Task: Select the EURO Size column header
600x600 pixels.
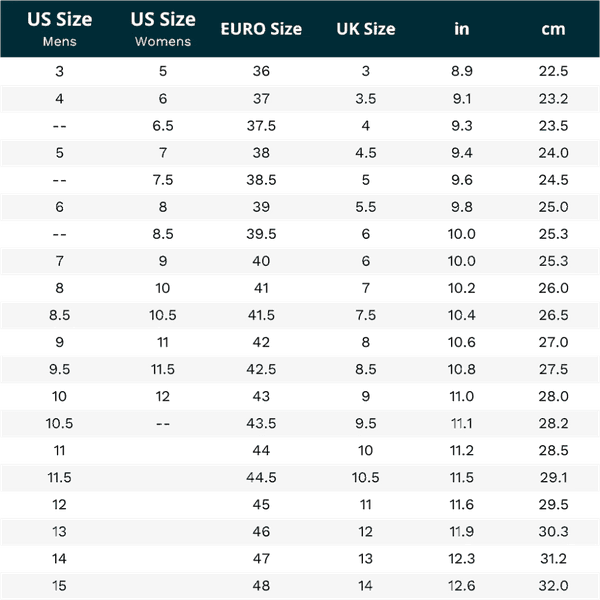Action: pyautogui.click(x=261, y=29)
